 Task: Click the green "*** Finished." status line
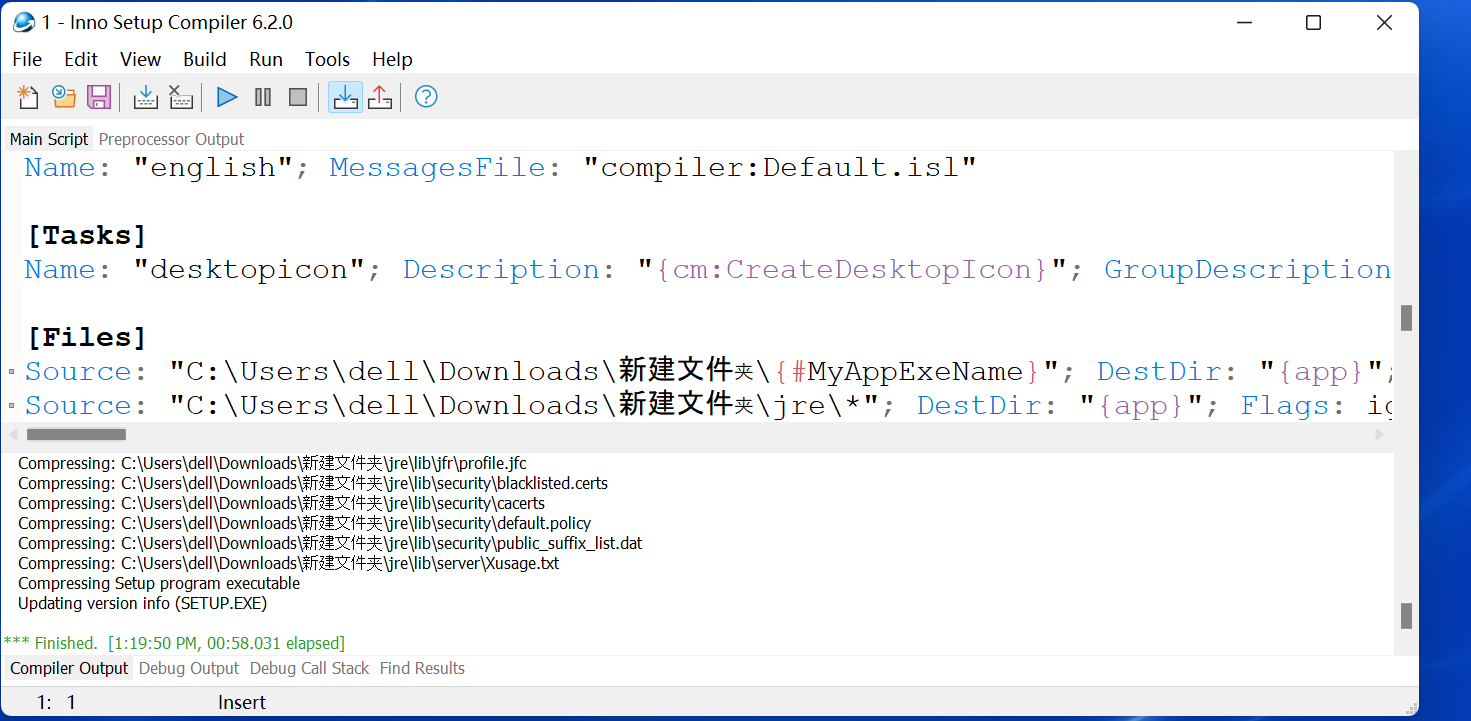pyautogui.click(x=174, y=643)
